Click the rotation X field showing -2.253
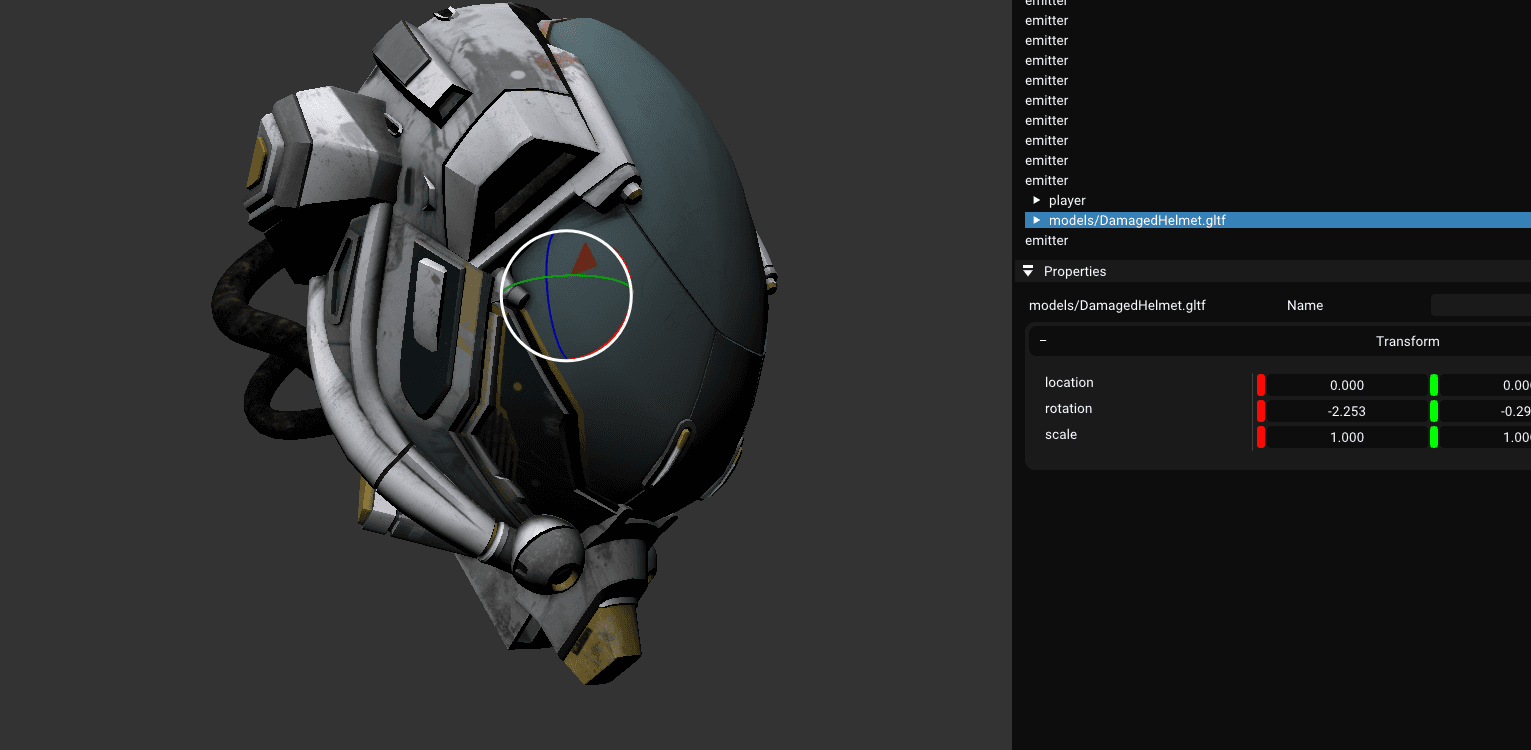Image resolution: width=1531 pixels, height=750 pixels. coord(1346,411)
